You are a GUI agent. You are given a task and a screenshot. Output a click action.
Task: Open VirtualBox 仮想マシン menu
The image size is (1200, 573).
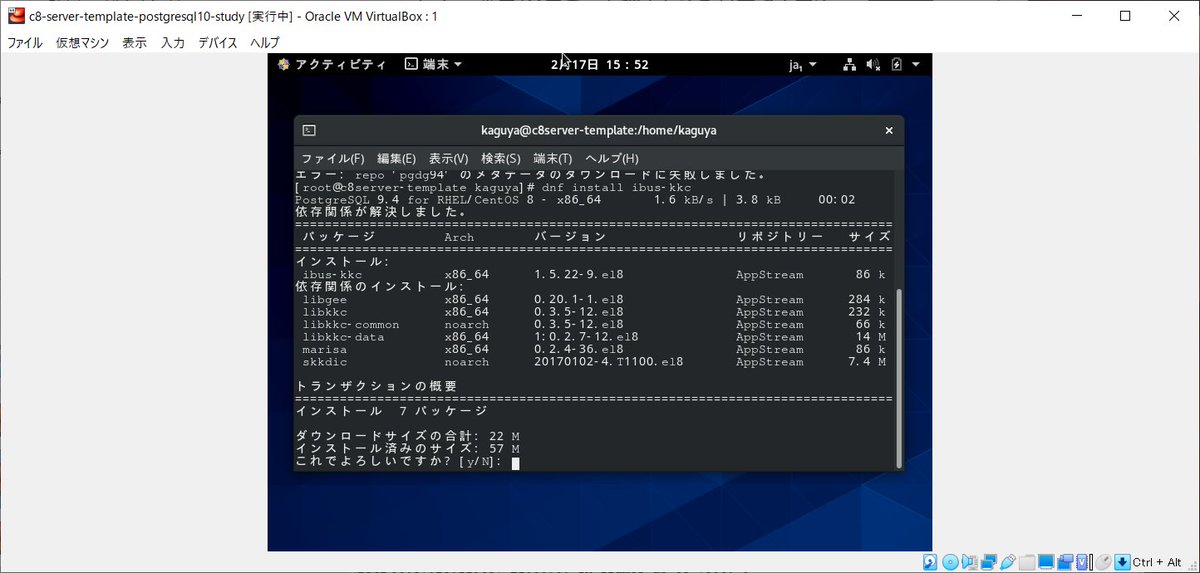pos(82,43)
